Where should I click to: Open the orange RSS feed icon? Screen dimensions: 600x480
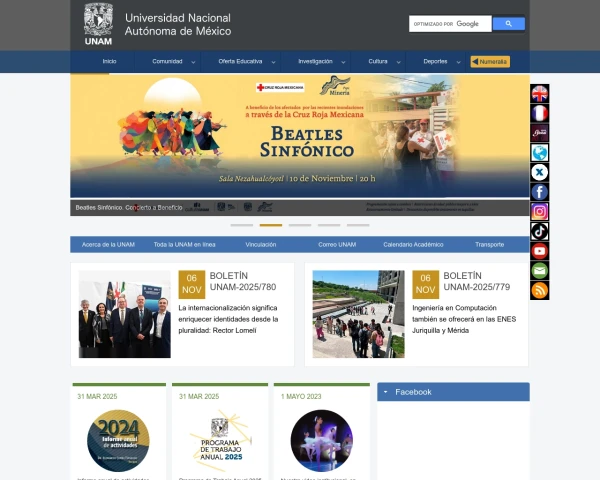click(x=540, y=291)
